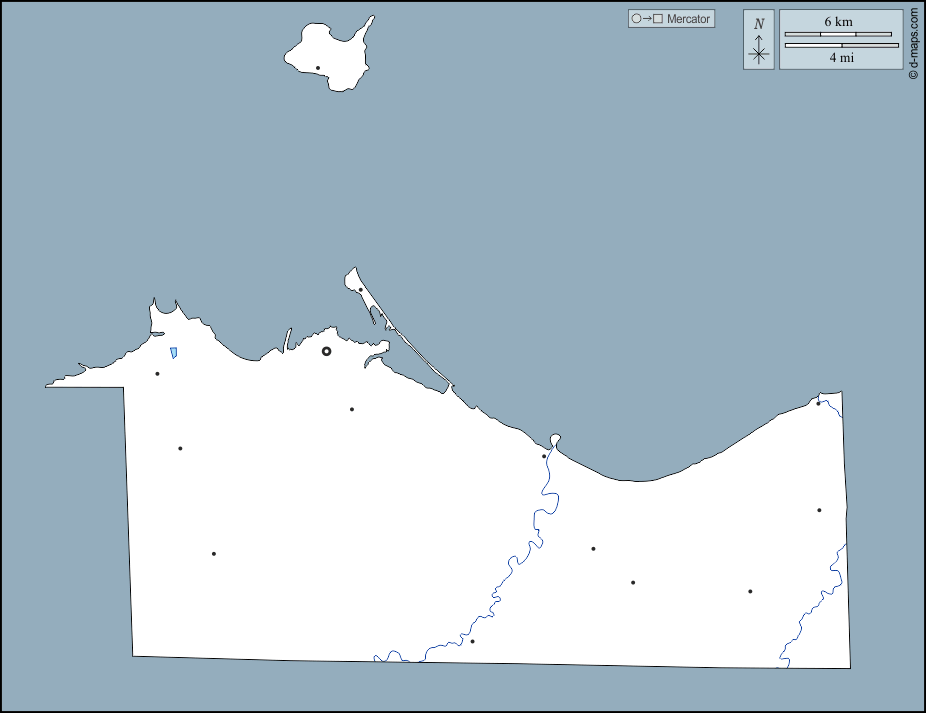Viewport: 926px width, 713px height.
Task: Click the Mercator projection label
Action: click(x=688, y=19)
